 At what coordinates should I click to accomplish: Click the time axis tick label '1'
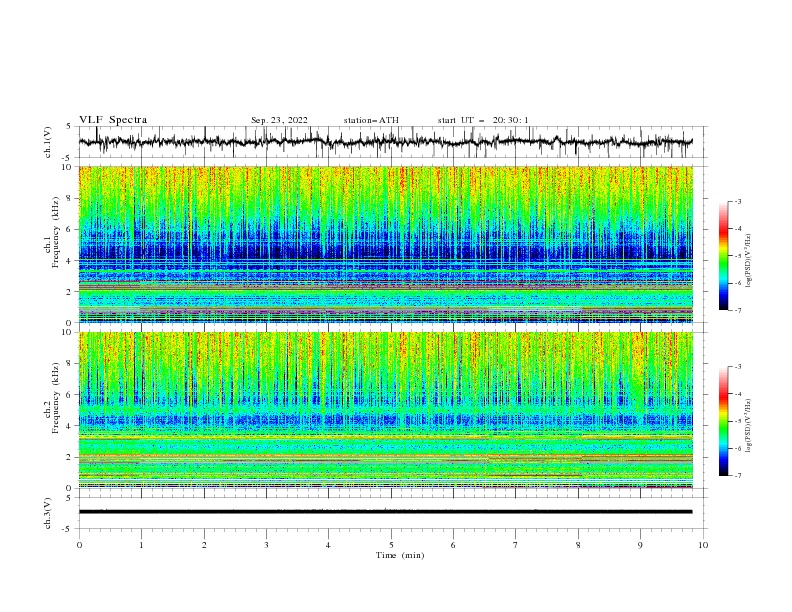141,545
